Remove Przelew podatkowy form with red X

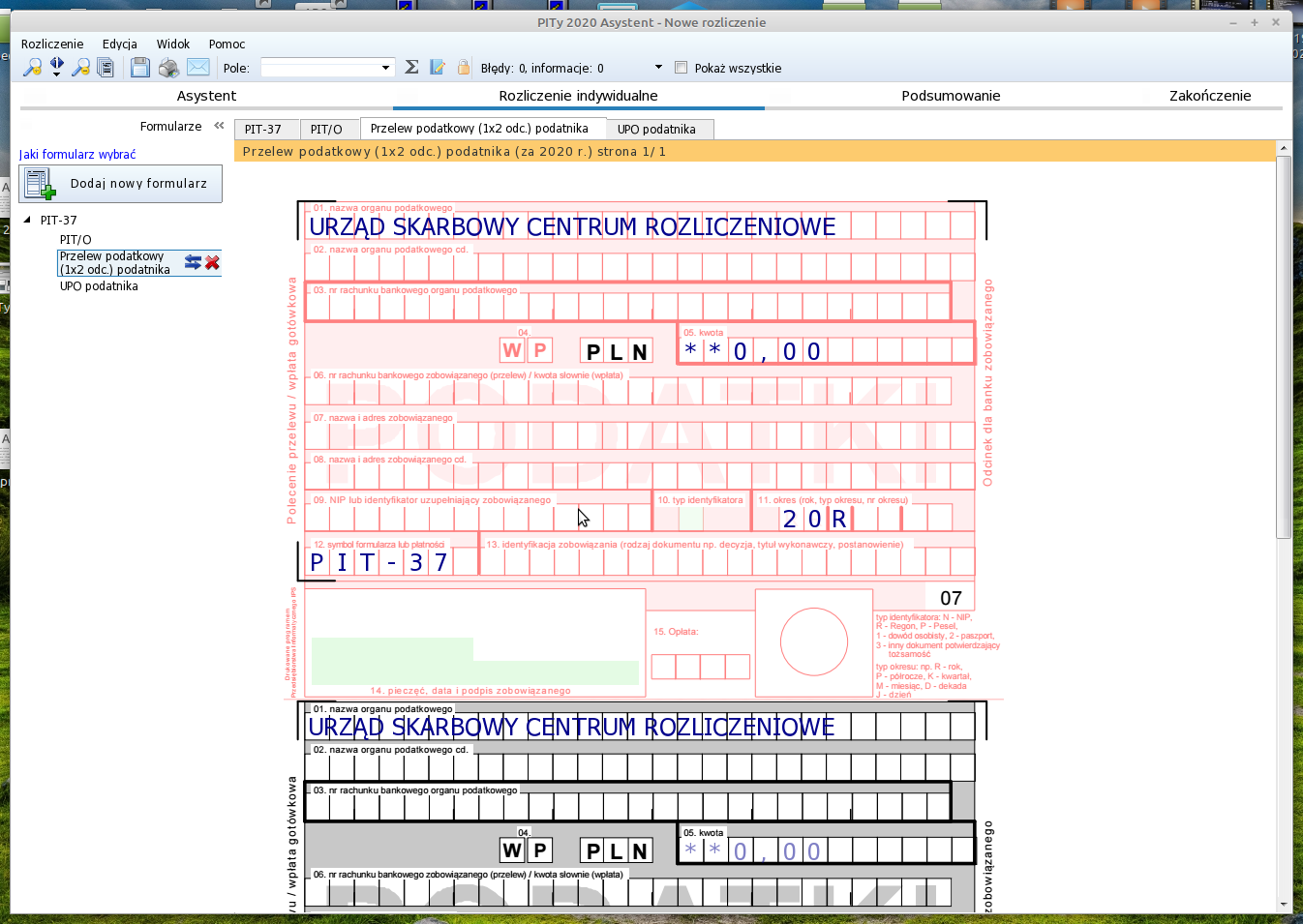(x=212, y=262)
